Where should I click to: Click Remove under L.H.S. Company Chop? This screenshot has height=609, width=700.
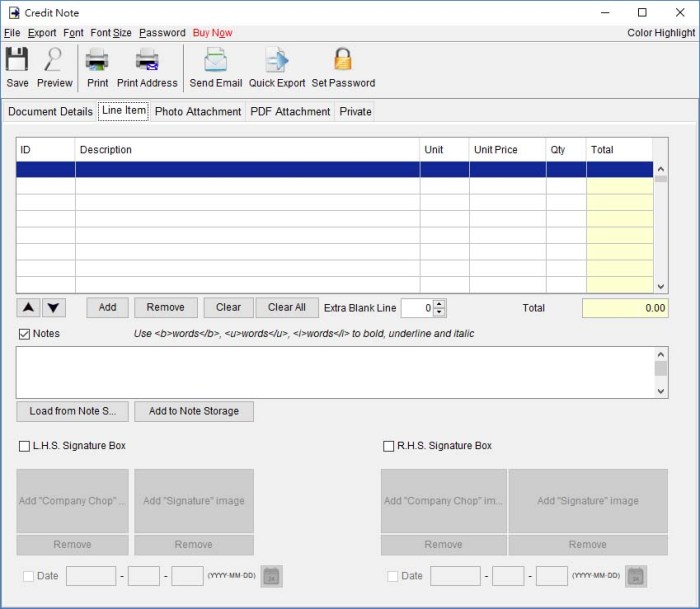pos(73,545)
